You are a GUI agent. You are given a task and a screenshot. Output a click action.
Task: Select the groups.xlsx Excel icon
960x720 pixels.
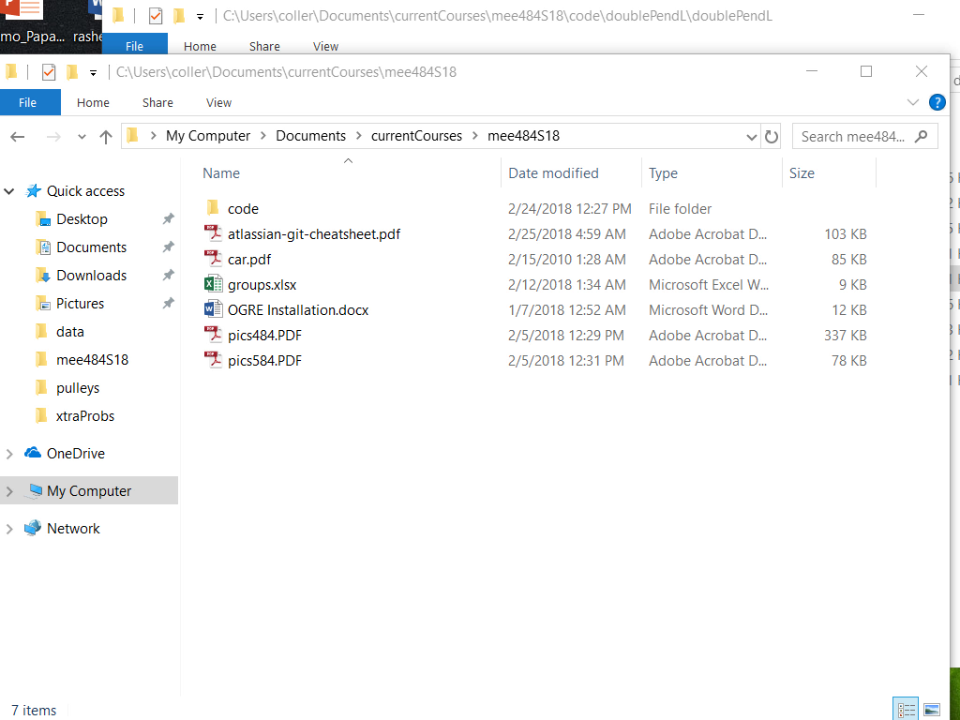(212, 284)
